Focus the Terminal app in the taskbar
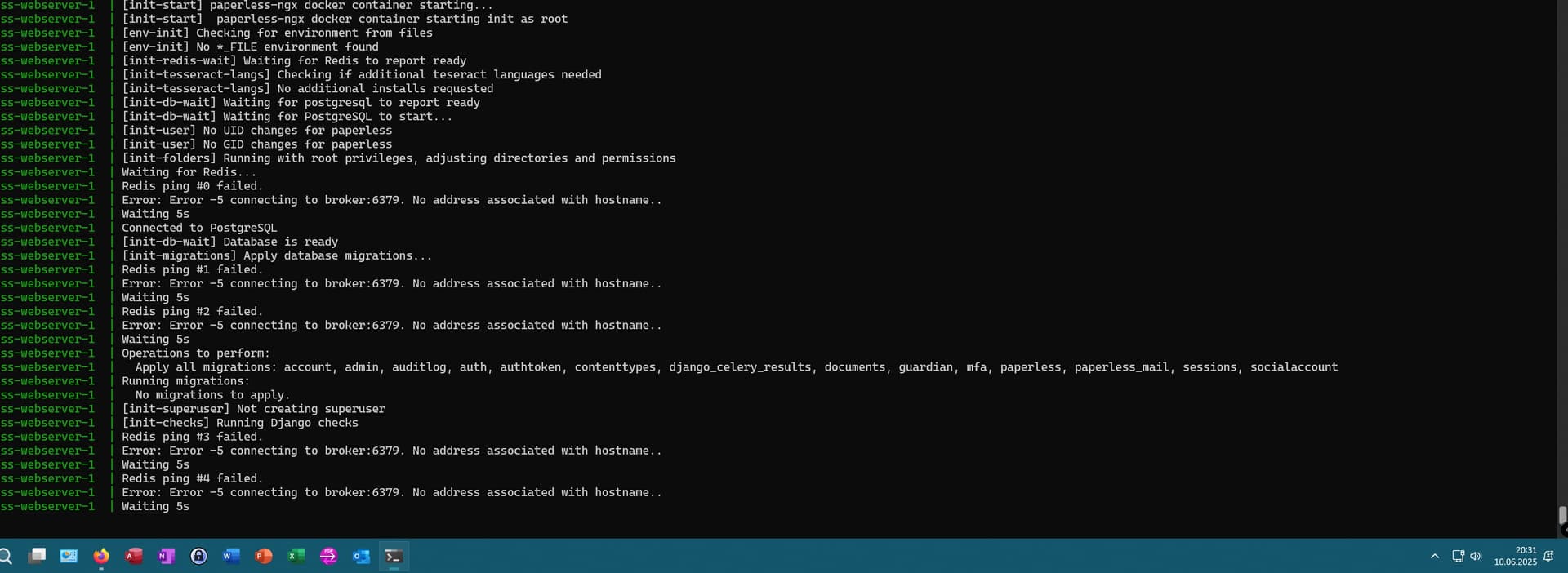1568x573 pixels. tap(394, 557)
